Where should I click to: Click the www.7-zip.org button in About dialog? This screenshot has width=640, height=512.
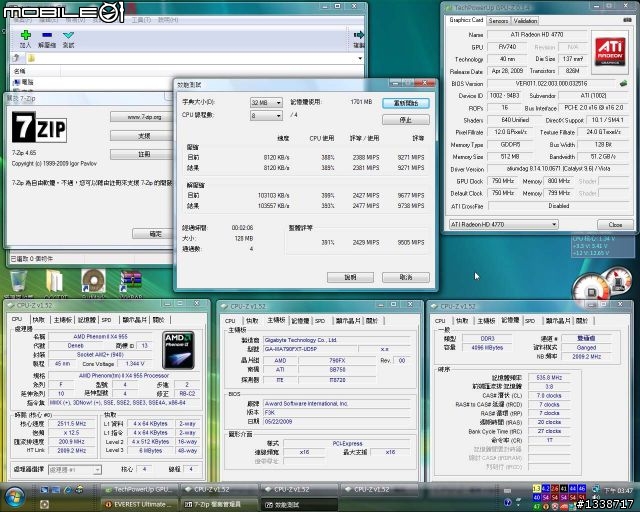[141, 117]
